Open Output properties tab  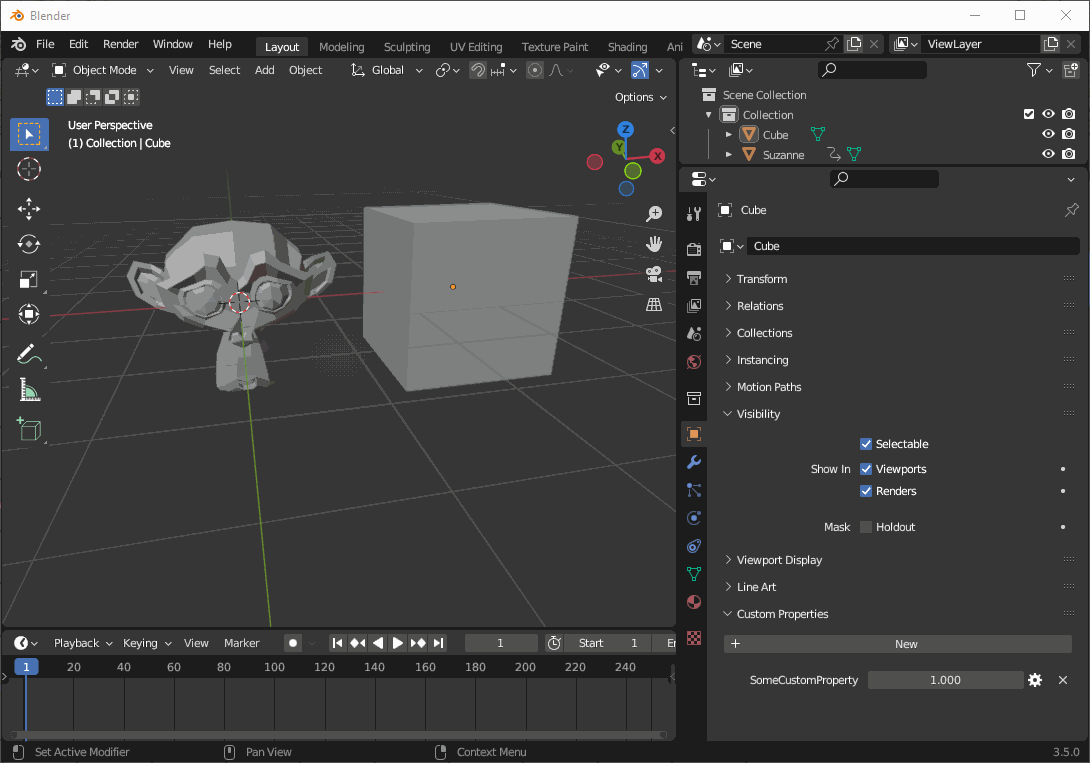point(694,278)
